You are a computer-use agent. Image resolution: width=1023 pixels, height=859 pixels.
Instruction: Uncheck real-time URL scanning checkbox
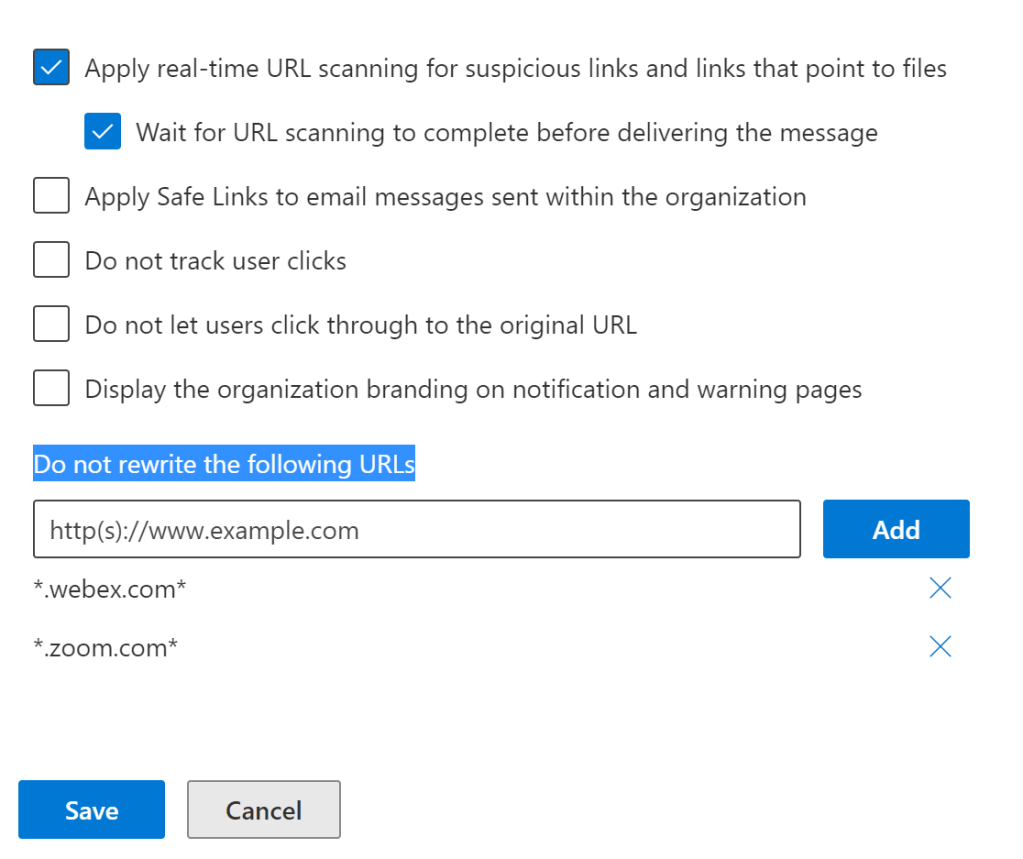click(51, 68)
